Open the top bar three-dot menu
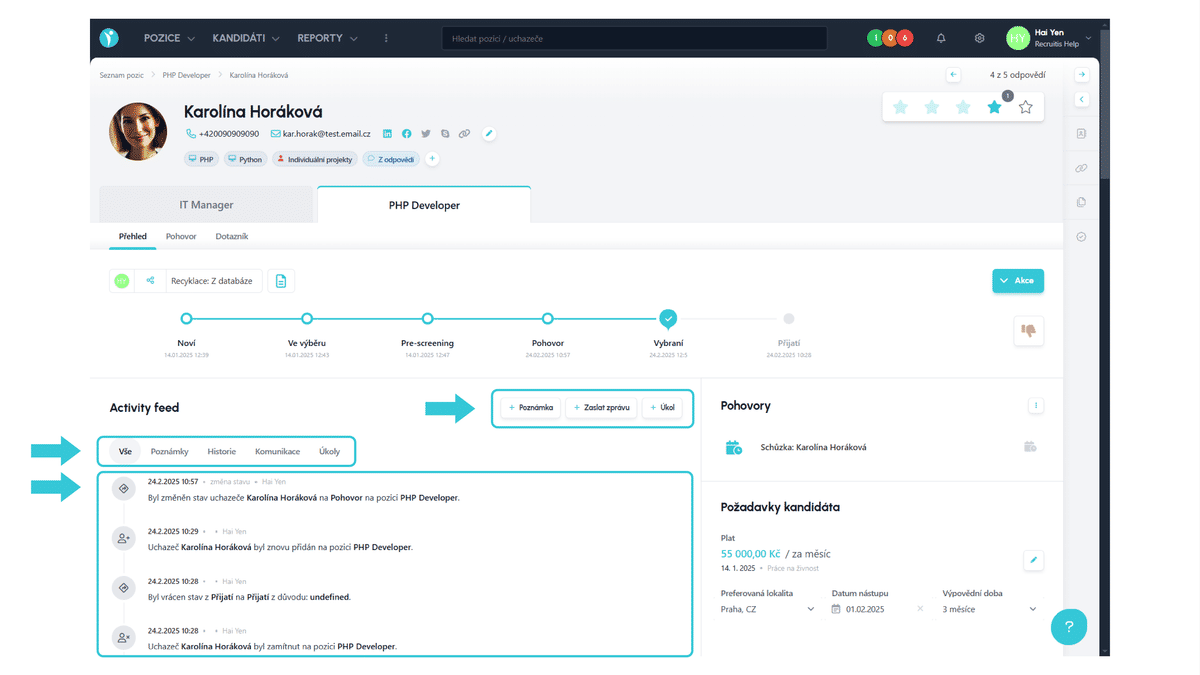 click(x=386, y=38)
